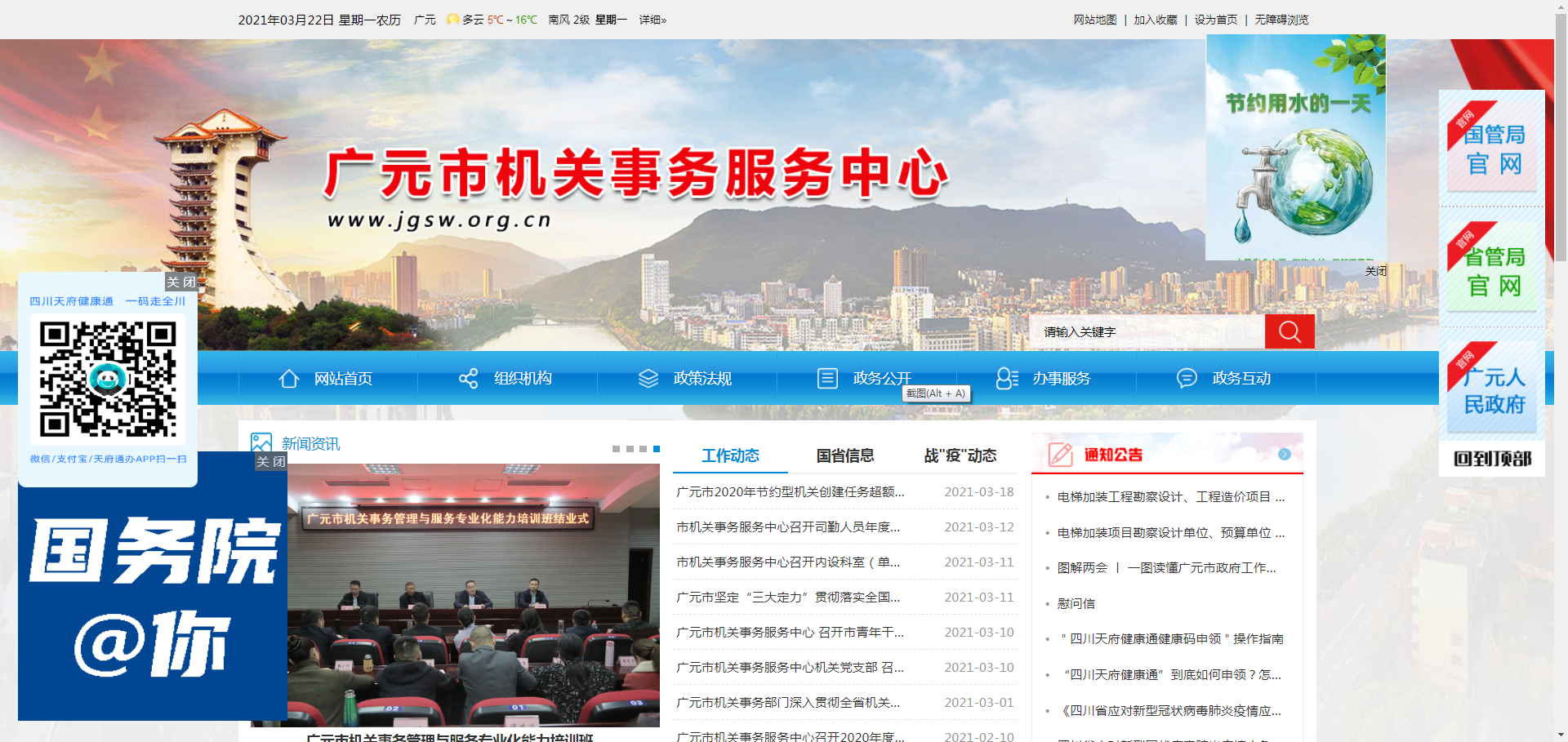This screenshot has height=742, width=1568.
Task: Click the 请输入关键字 search field
Action: [1147, 331]
